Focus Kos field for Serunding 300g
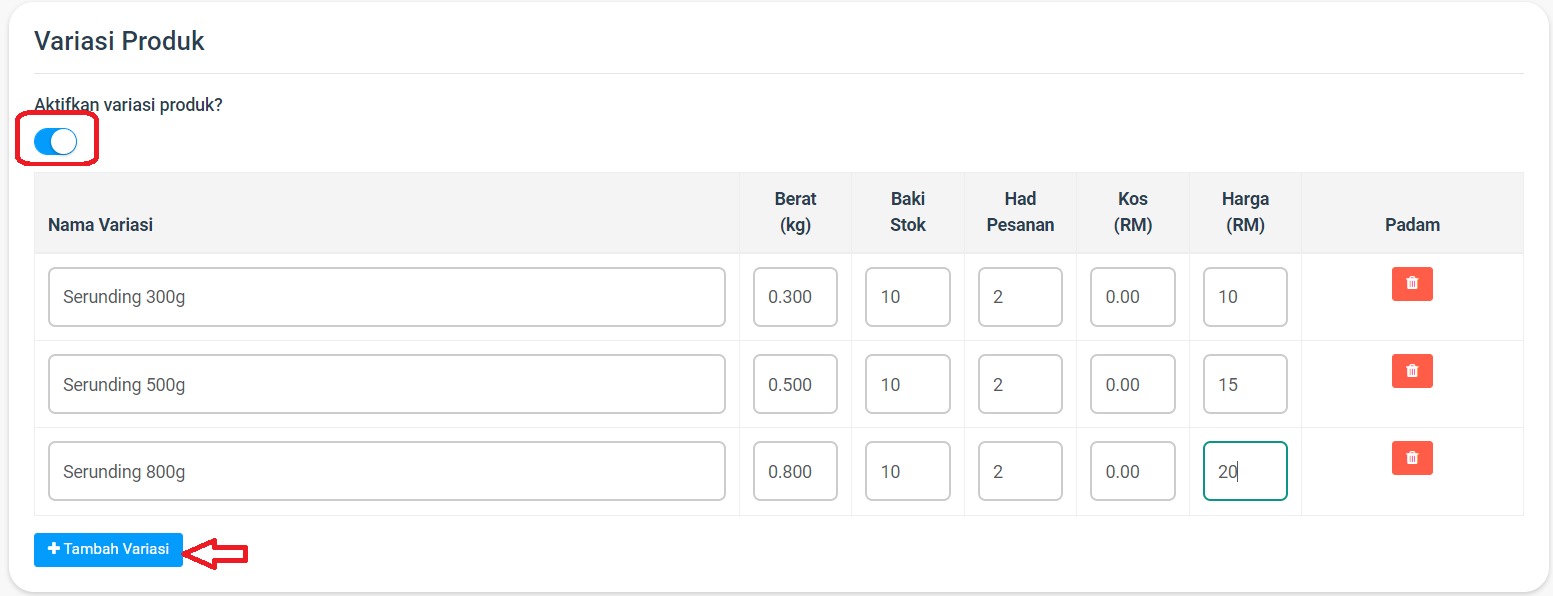This screenshot has height=596, width=1553. [x=1133, y=297]
